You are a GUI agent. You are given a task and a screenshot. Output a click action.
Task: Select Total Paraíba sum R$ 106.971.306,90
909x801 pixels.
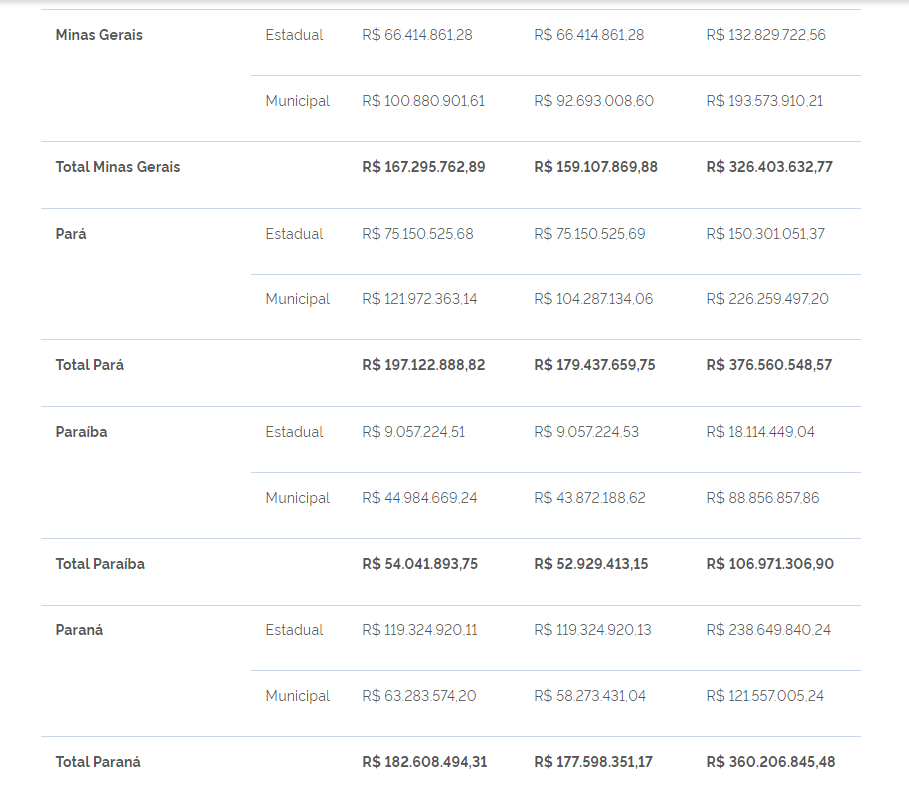770,564
